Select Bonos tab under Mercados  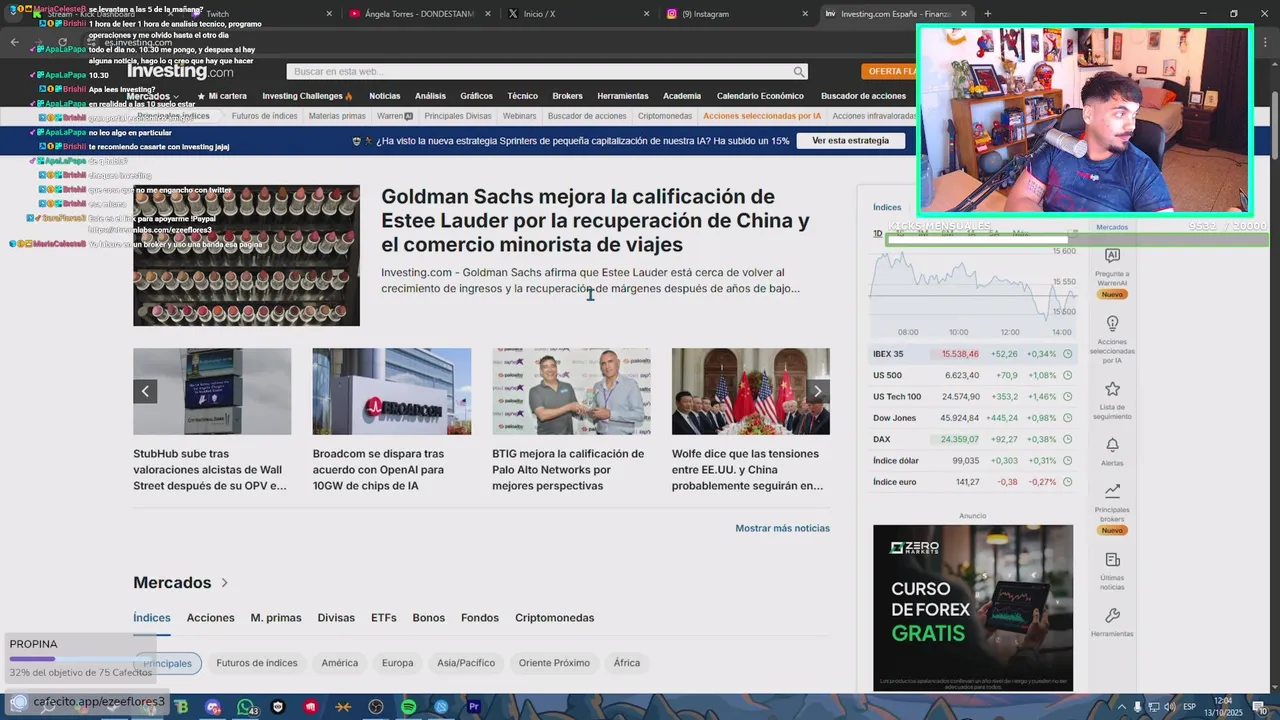[429, 618]
